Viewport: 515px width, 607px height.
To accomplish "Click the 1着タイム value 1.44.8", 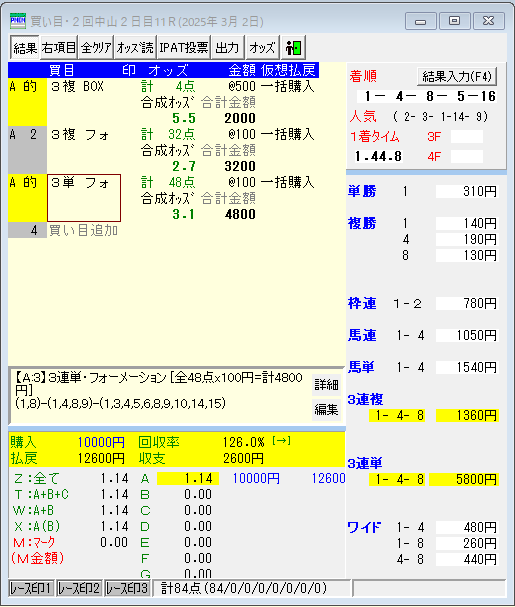I will [x=378, y=156].
